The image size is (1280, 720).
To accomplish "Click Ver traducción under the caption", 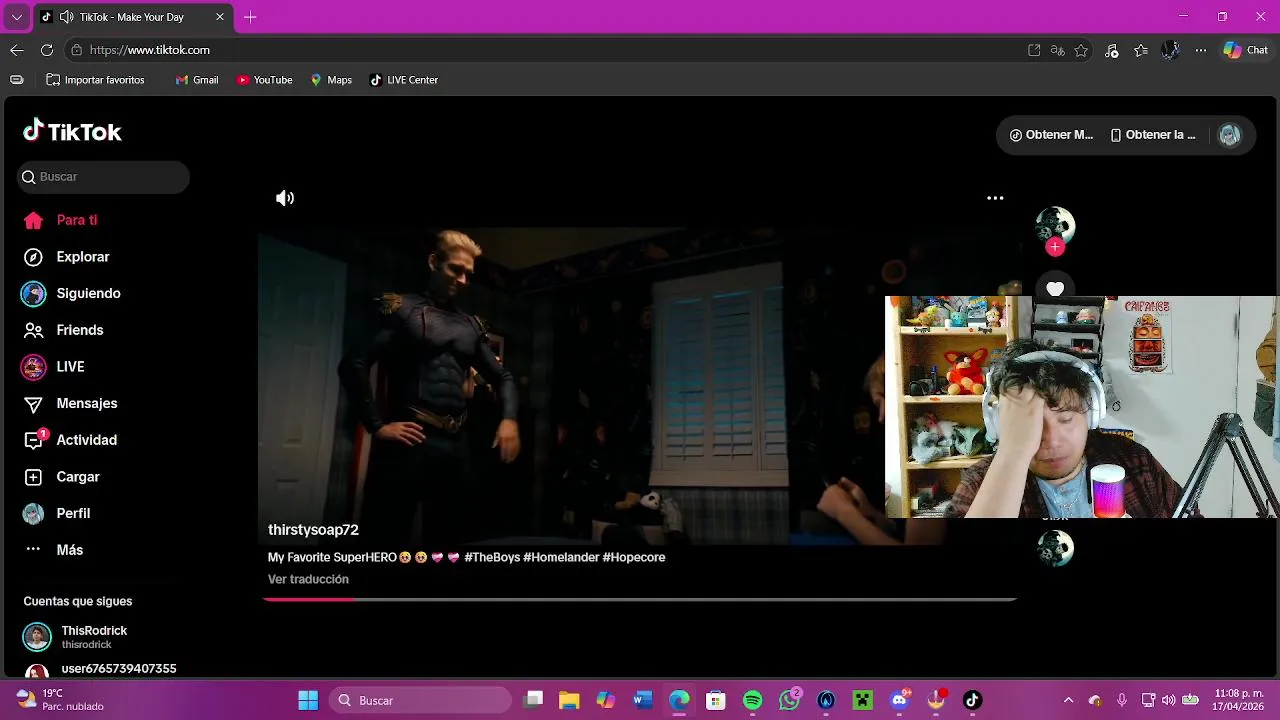I will pos(308,579).
